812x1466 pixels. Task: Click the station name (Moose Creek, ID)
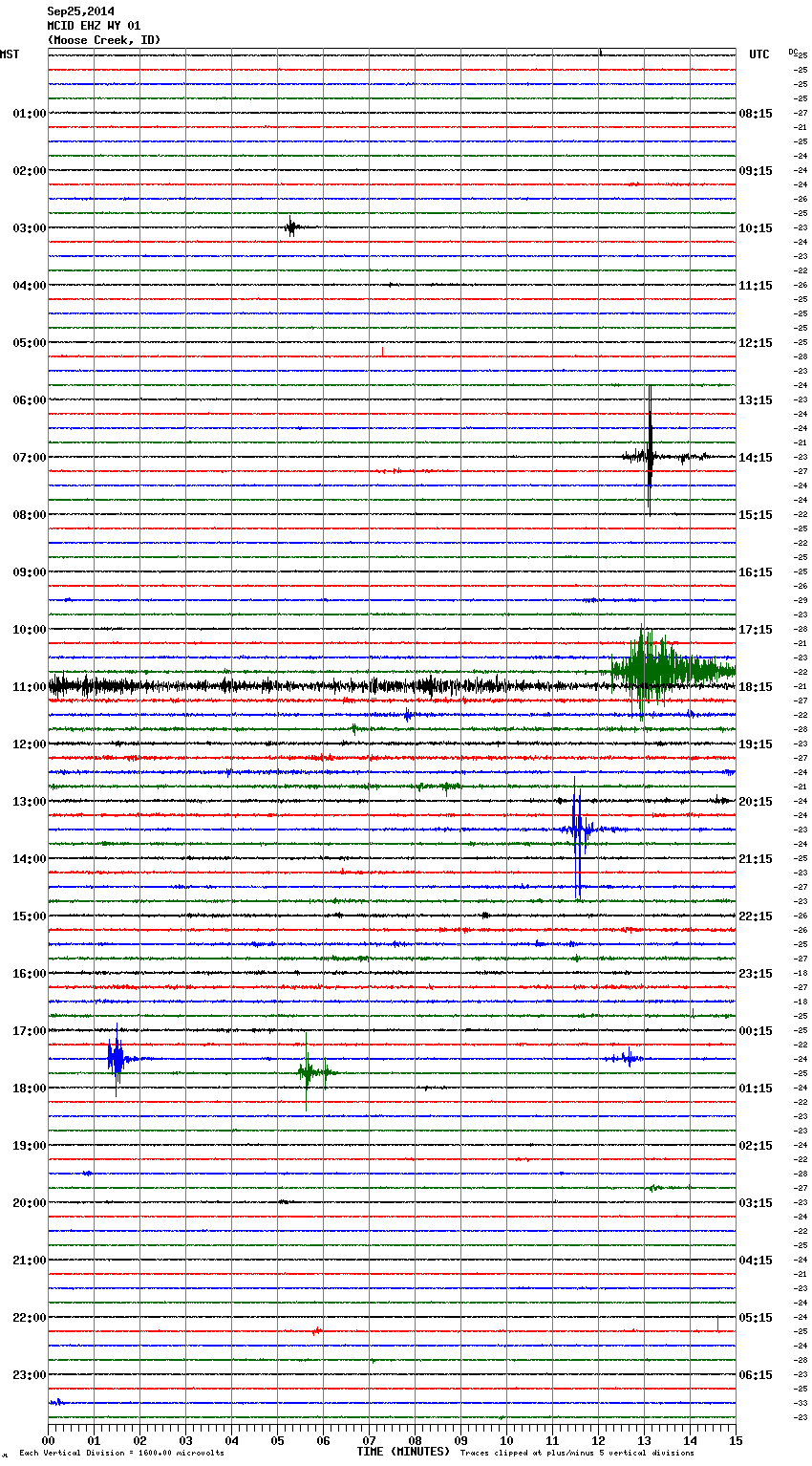coord(104,40)
